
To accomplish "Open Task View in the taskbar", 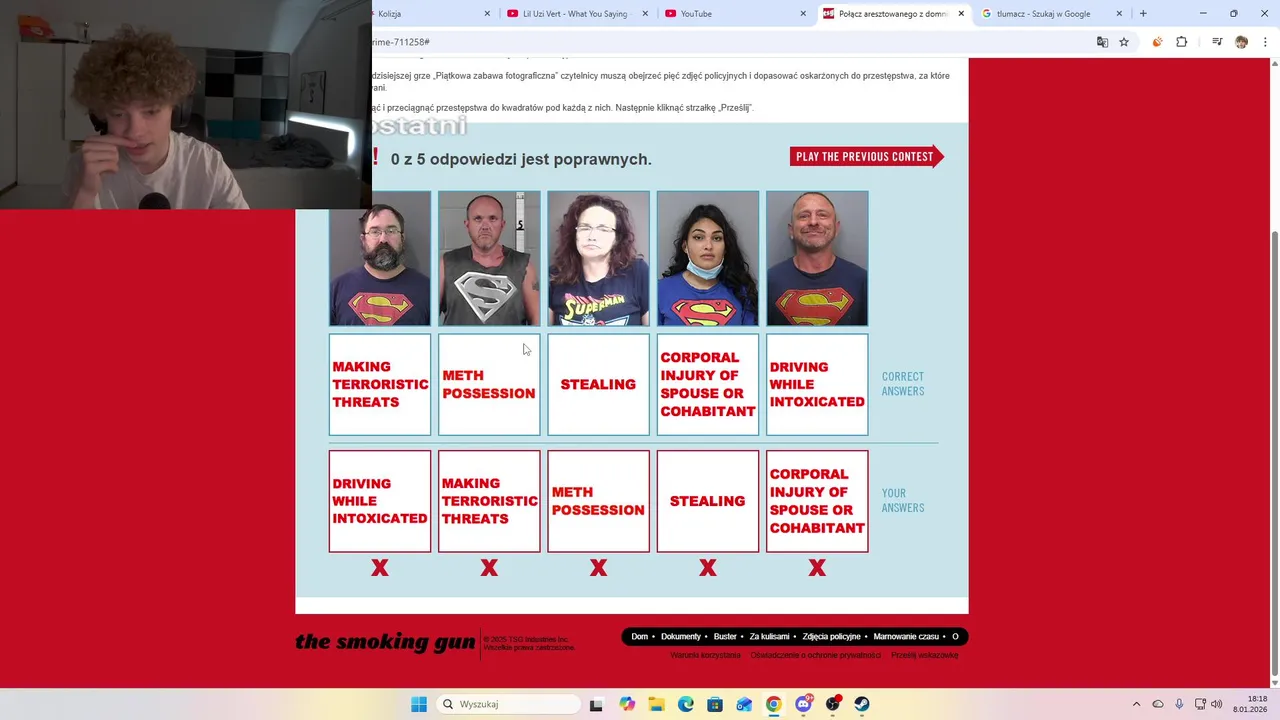I will click(x=596, y=704).
